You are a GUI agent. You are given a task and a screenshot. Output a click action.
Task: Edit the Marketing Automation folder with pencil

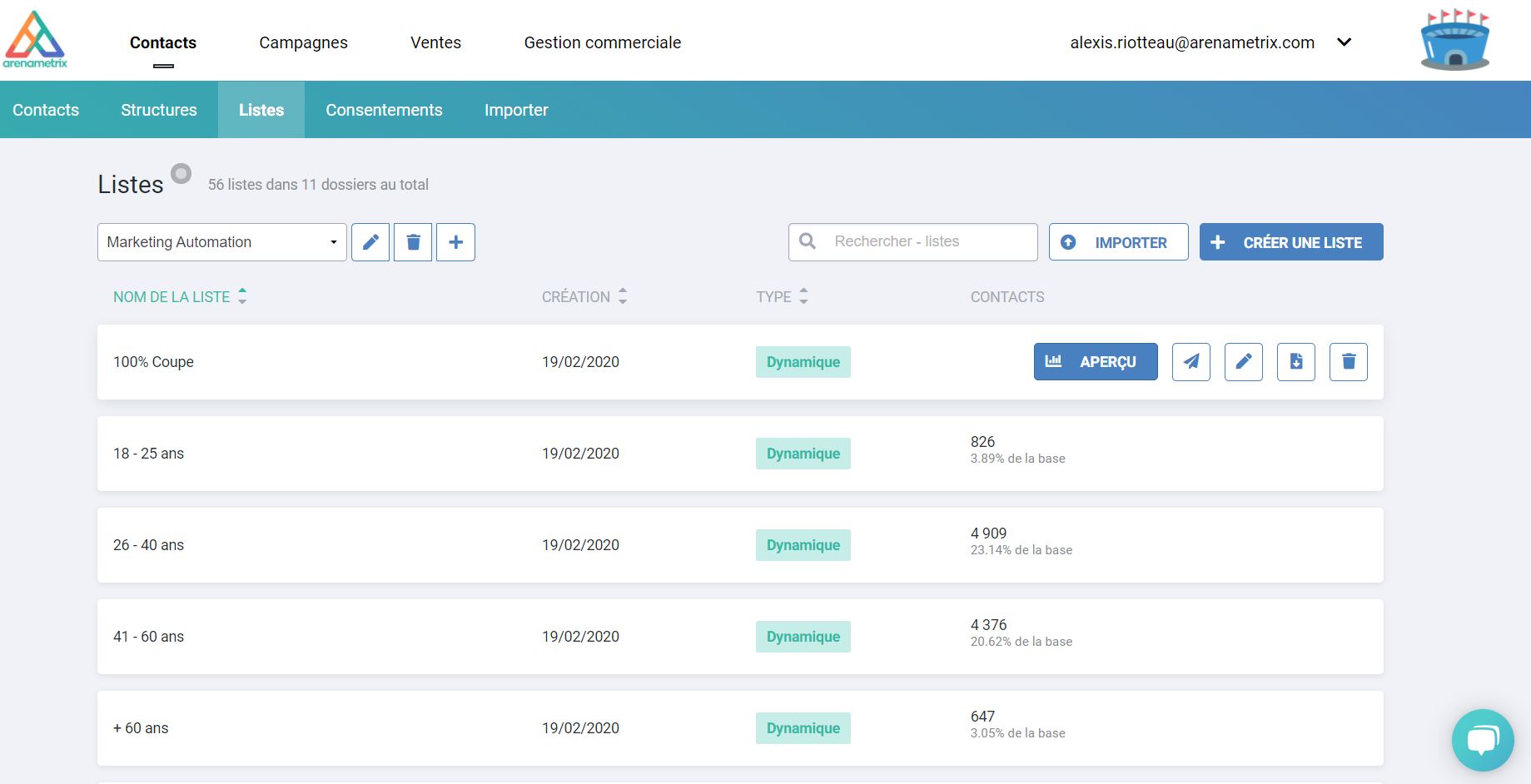(x=370, y=242)
